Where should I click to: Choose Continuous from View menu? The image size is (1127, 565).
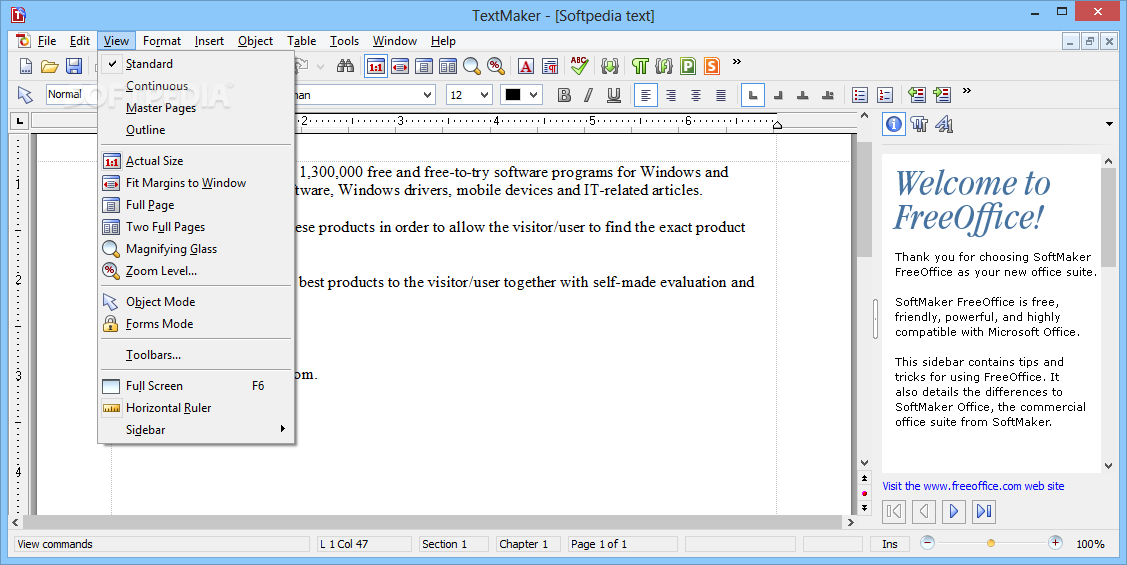(x=196, y=86)
